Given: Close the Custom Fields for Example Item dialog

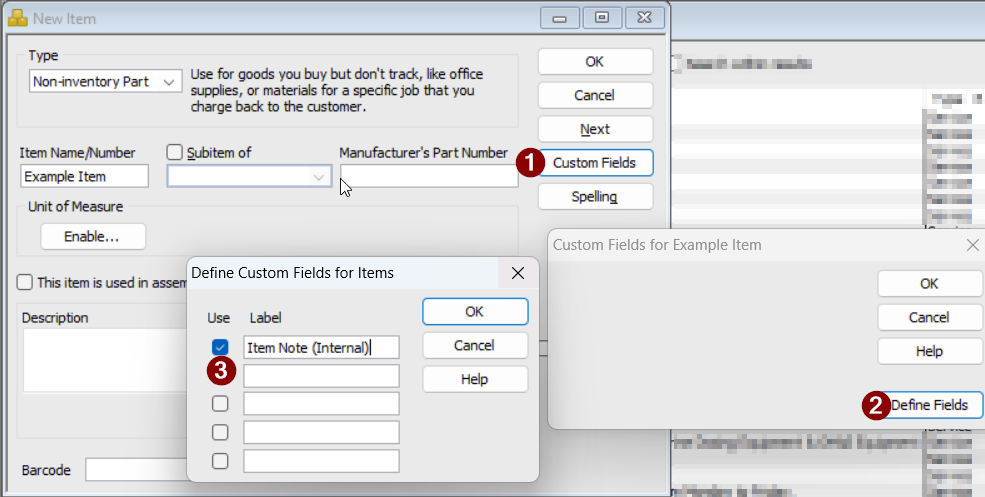Looking at the screenshot, I should (x=972, y=245).
